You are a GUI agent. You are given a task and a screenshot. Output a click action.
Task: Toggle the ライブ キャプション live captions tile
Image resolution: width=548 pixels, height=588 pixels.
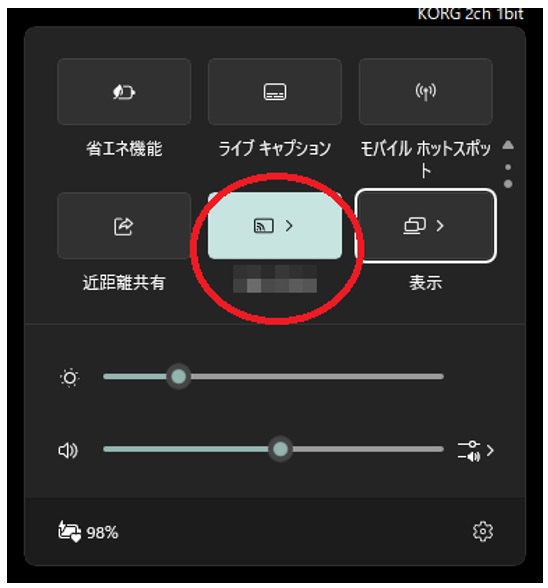click(x=275, y=92)
